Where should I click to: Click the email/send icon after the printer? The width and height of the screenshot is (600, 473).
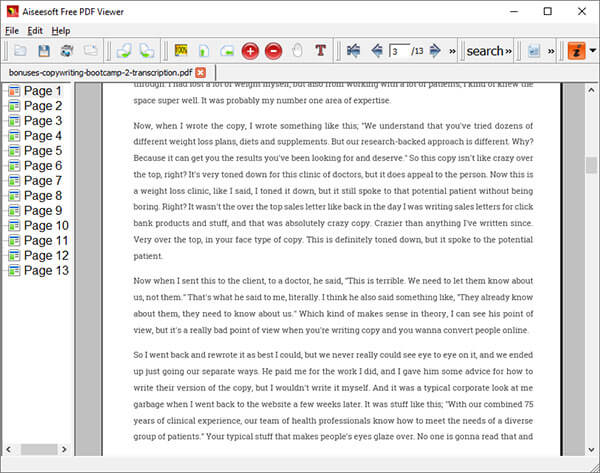coord(91,51)
